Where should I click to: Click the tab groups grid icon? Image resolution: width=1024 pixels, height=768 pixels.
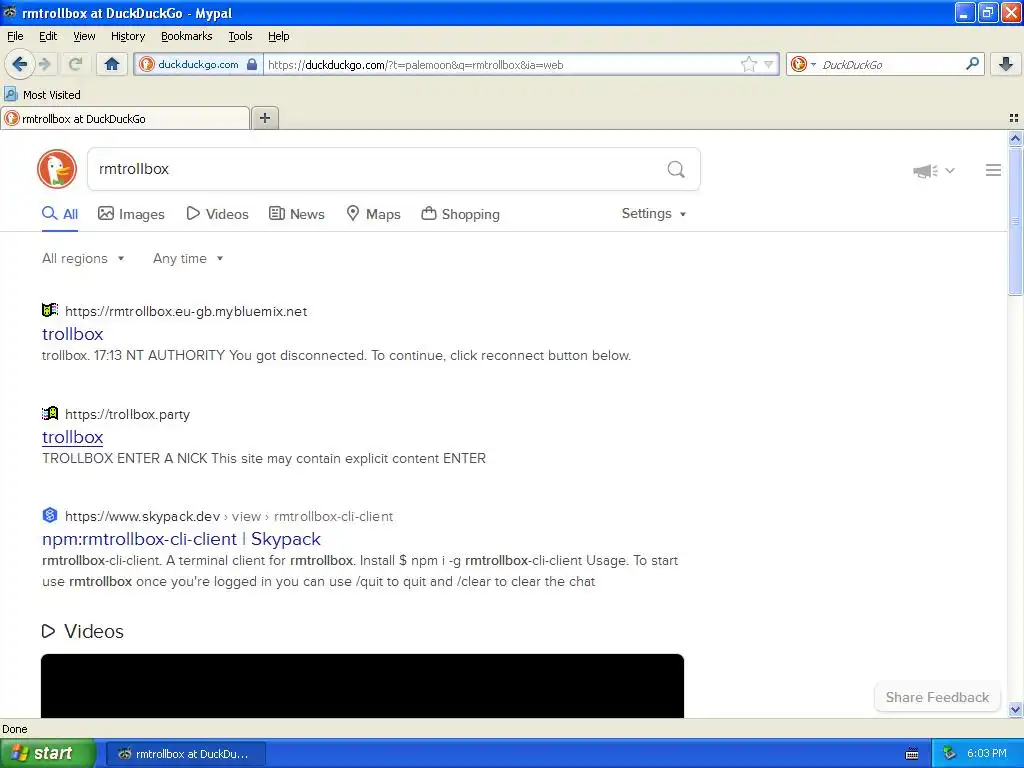pos(1014,118)
